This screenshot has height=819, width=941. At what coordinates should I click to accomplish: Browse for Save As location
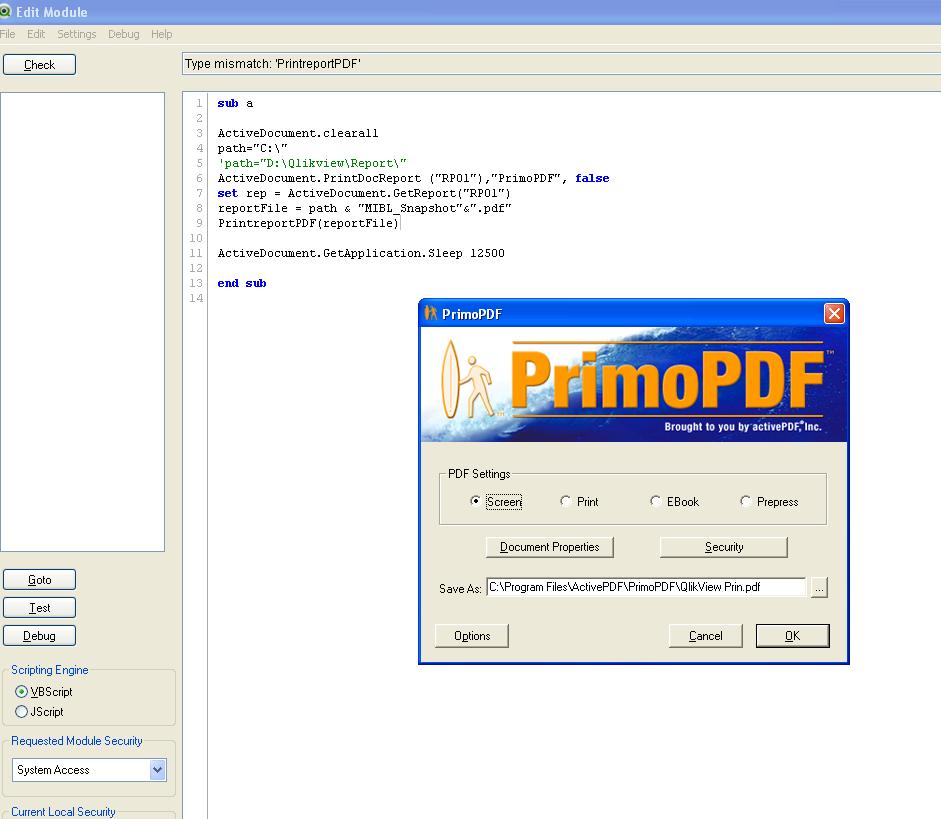pos(819,588)
